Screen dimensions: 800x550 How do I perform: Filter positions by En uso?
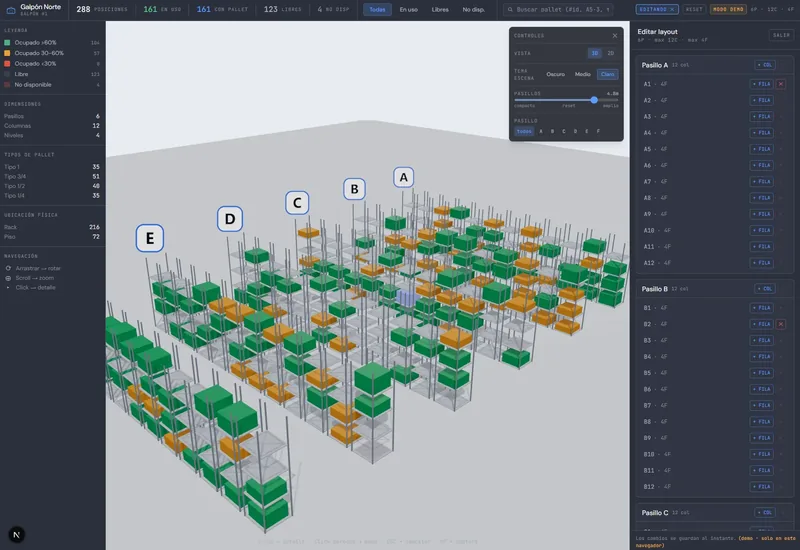point(409,10)
